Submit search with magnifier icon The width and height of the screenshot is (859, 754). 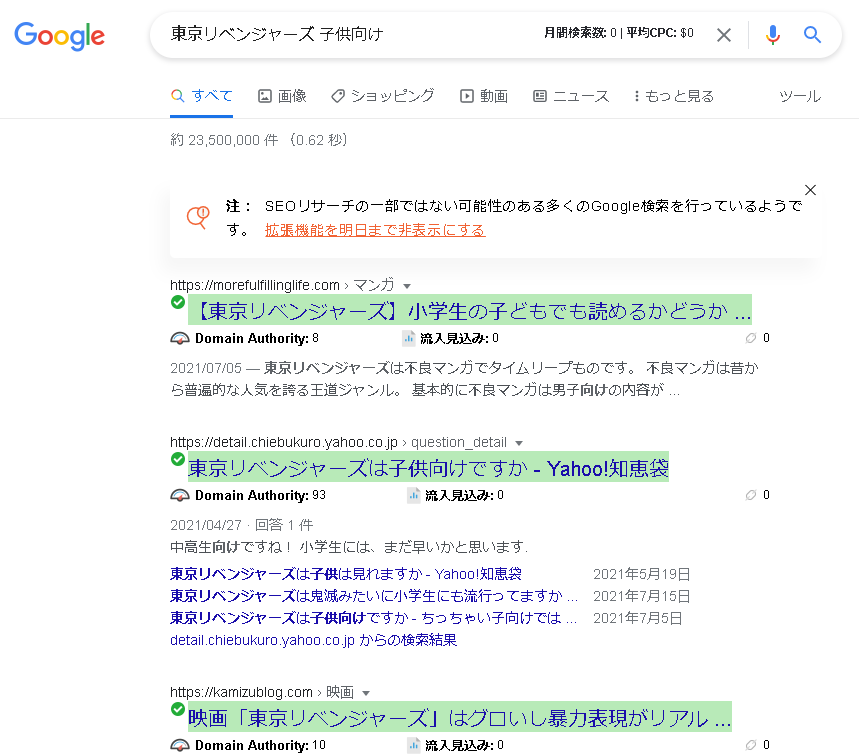[x=812, y=35]
